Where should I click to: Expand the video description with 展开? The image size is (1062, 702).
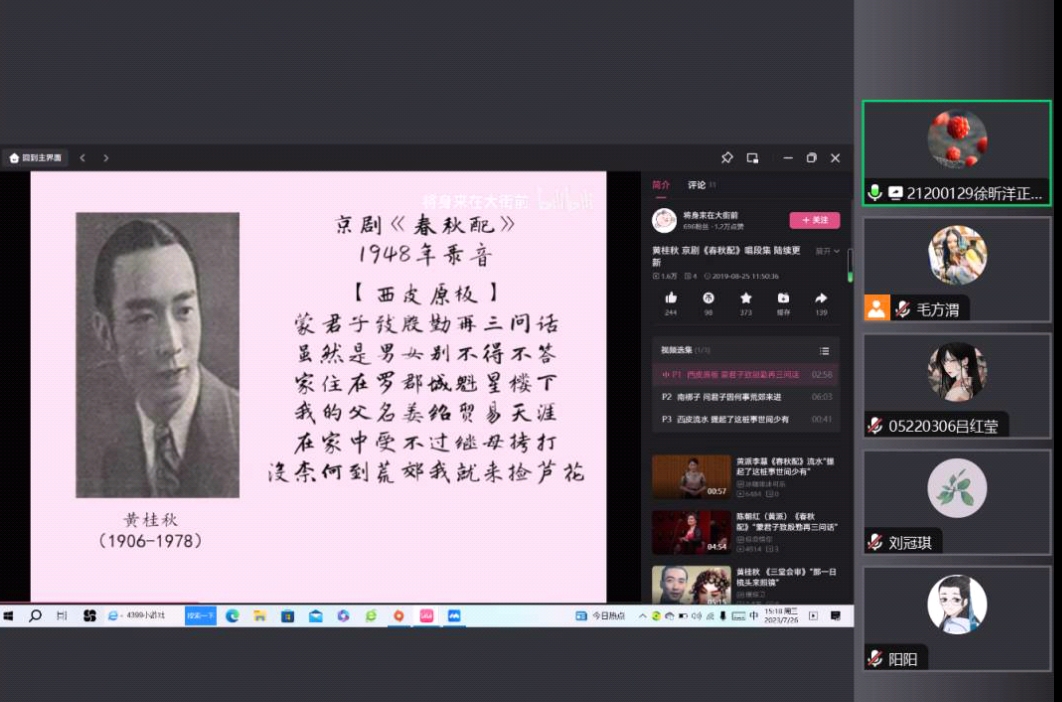(x=826, y=251)
